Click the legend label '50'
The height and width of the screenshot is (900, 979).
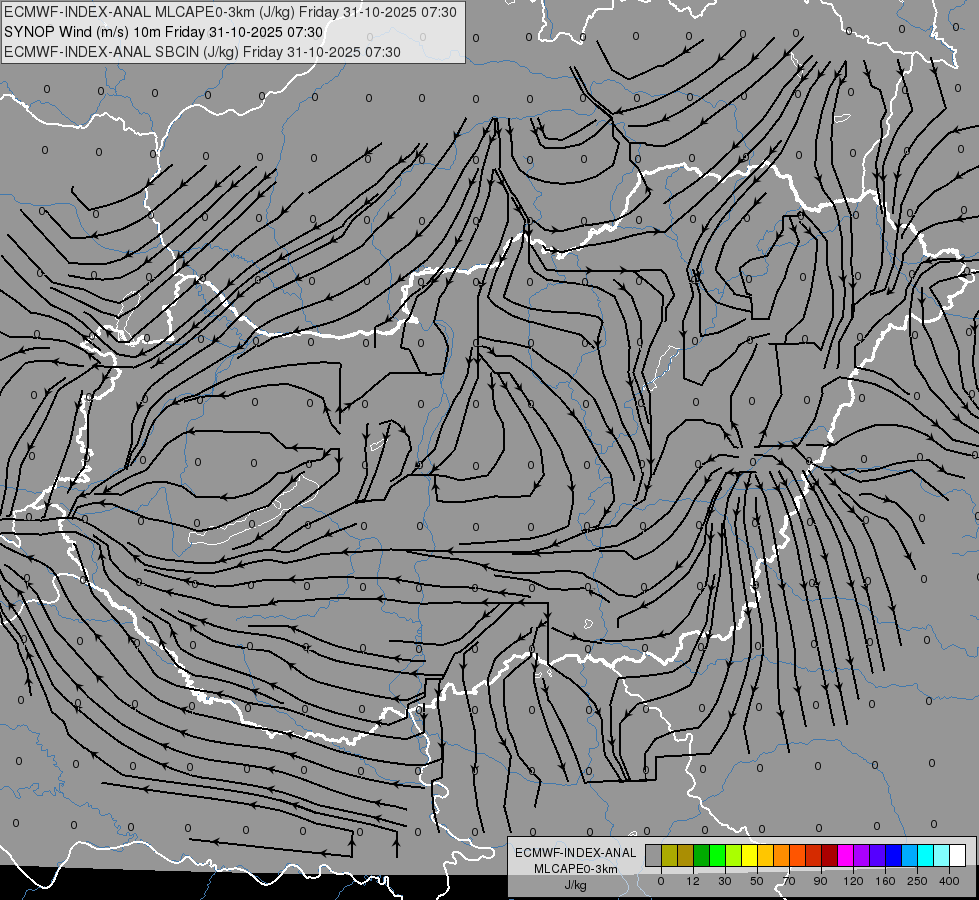757,881
